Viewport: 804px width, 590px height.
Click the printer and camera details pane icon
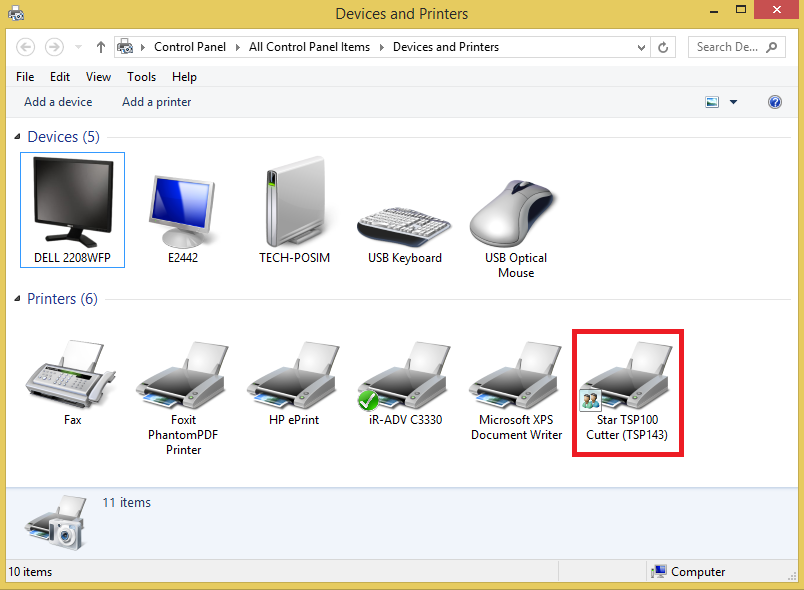[55, 522]
